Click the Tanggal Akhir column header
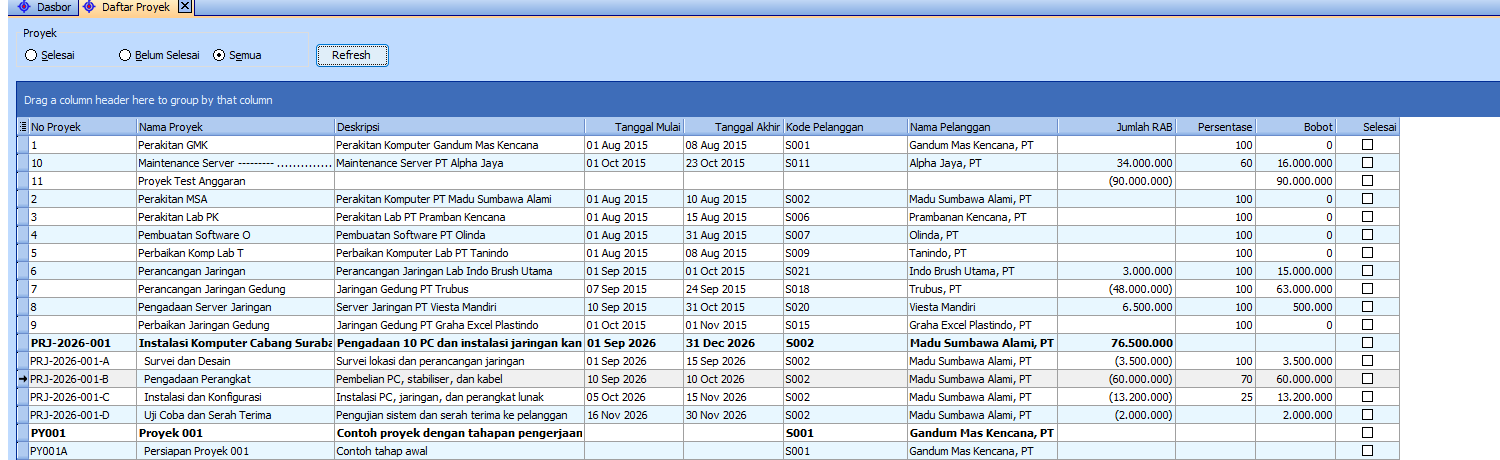Screen dimensions: 1500x460 tap(733, 127)
